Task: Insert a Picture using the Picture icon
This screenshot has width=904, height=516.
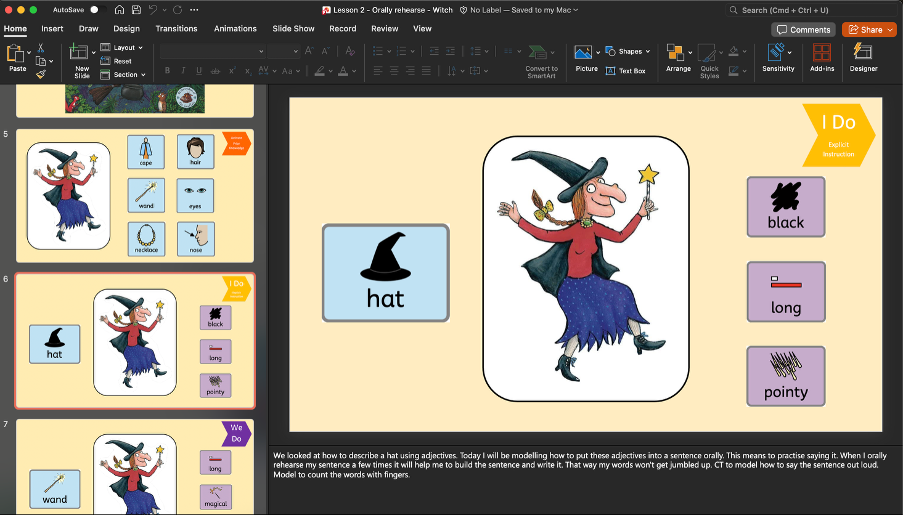Action: tap(583, 52)
